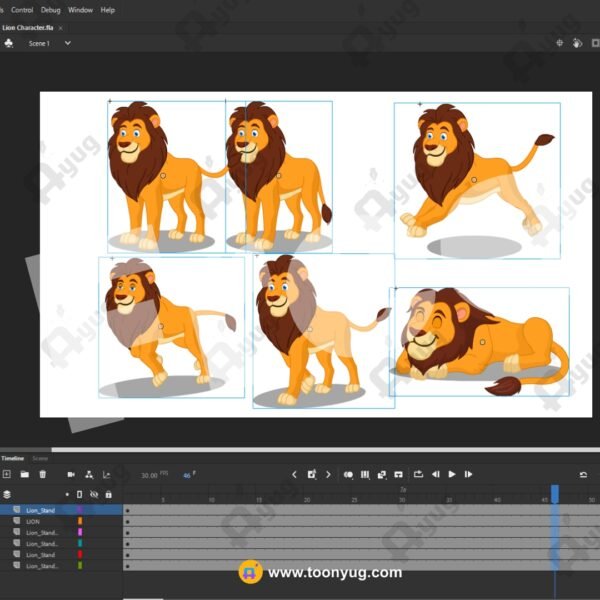Click the New Folder icon in timeline
600x600 pixels.
25,474
